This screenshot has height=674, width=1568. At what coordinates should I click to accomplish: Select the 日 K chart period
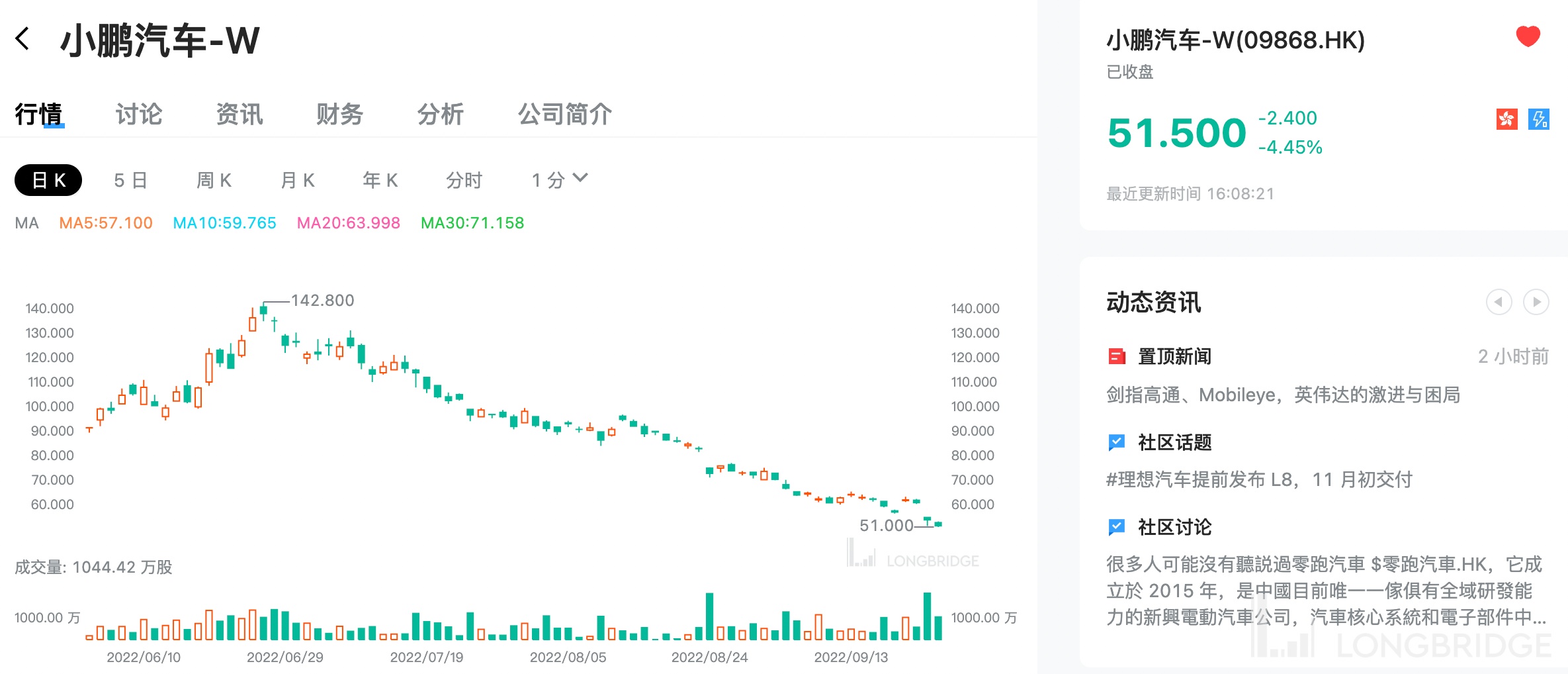[x=48, y=180]
